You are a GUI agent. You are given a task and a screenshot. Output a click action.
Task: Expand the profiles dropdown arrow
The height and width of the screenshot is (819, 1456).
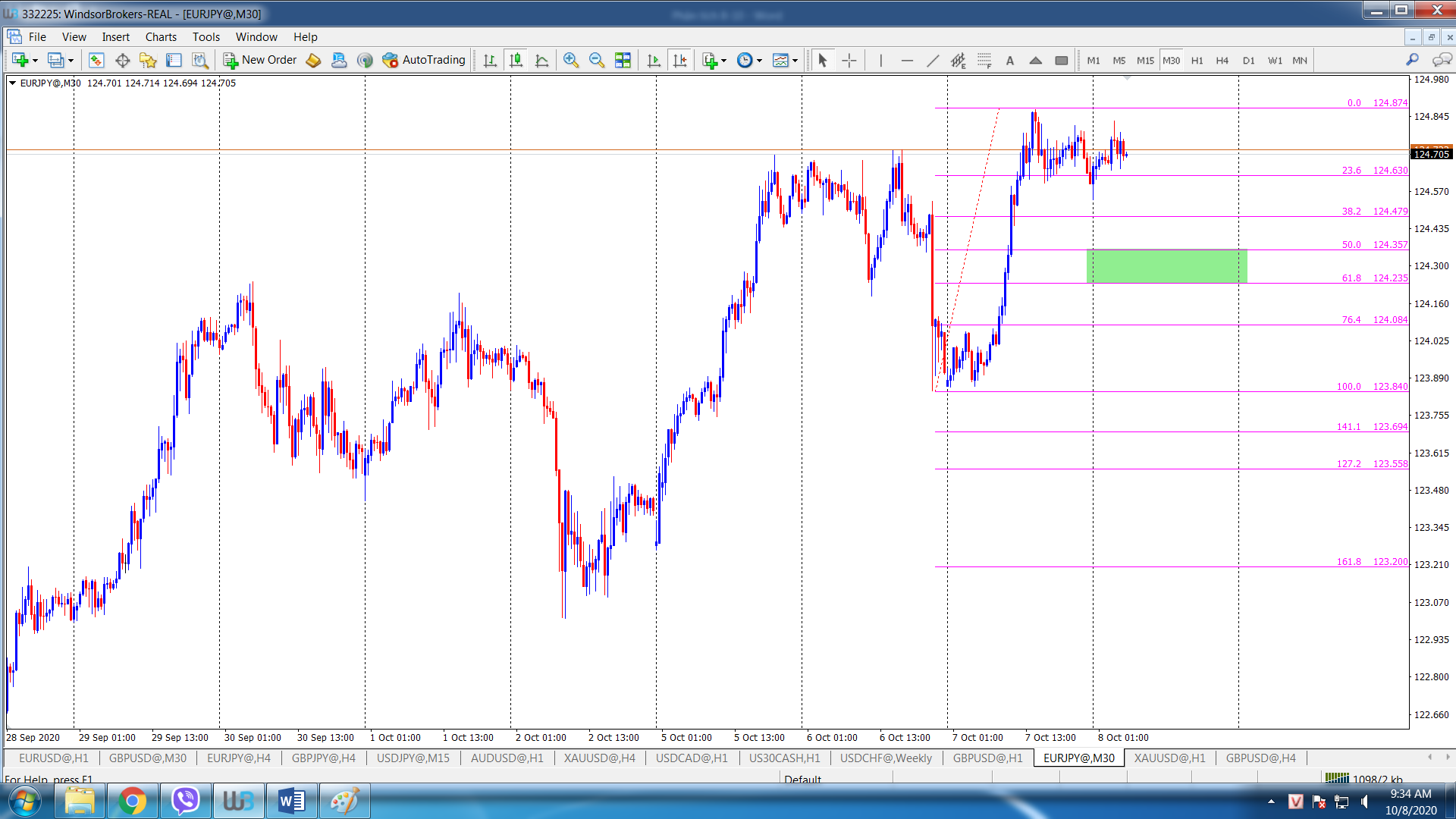click(x=71, y=61)
